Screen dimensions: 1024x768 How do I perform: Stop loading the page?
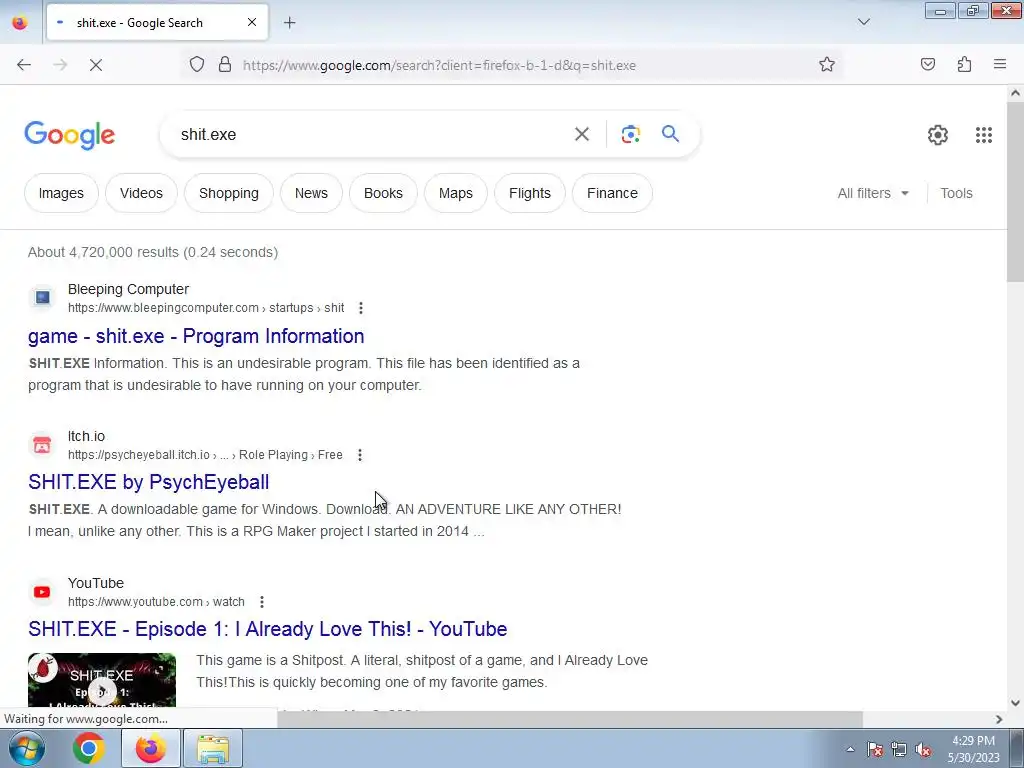coord(96,65)
